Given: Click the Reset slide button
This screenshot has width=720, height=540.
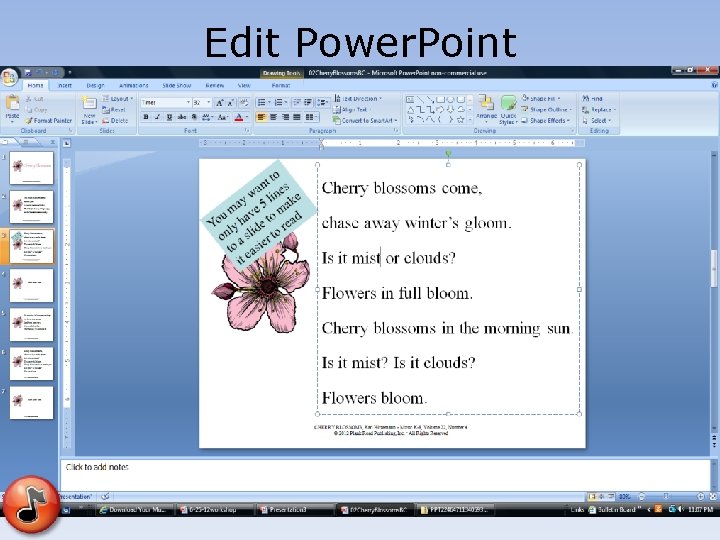Looking at the screenshot, I should (x=114, y=110).
